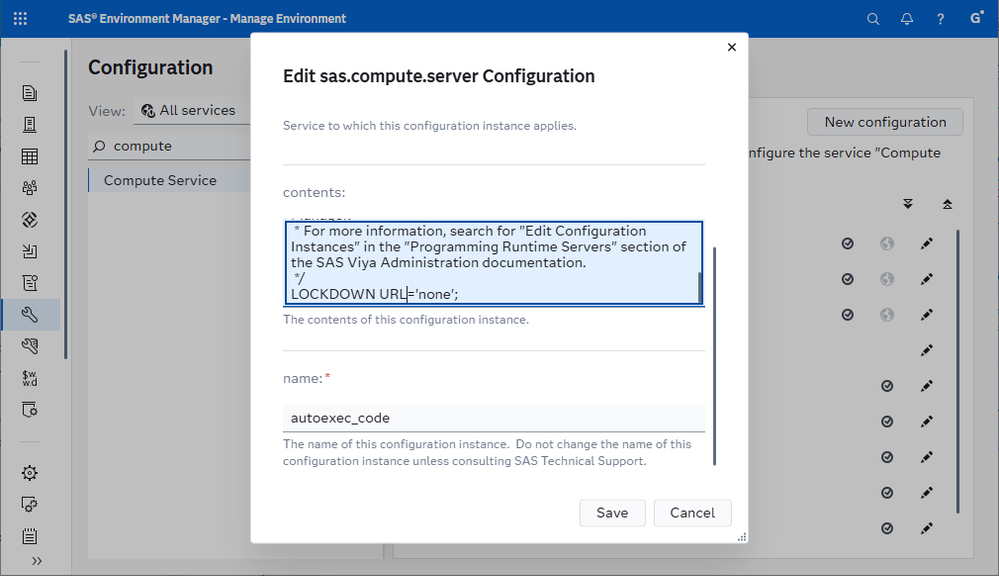Open the import arrow sidebar page
999x576 pixels.
(x=29, y=251)
